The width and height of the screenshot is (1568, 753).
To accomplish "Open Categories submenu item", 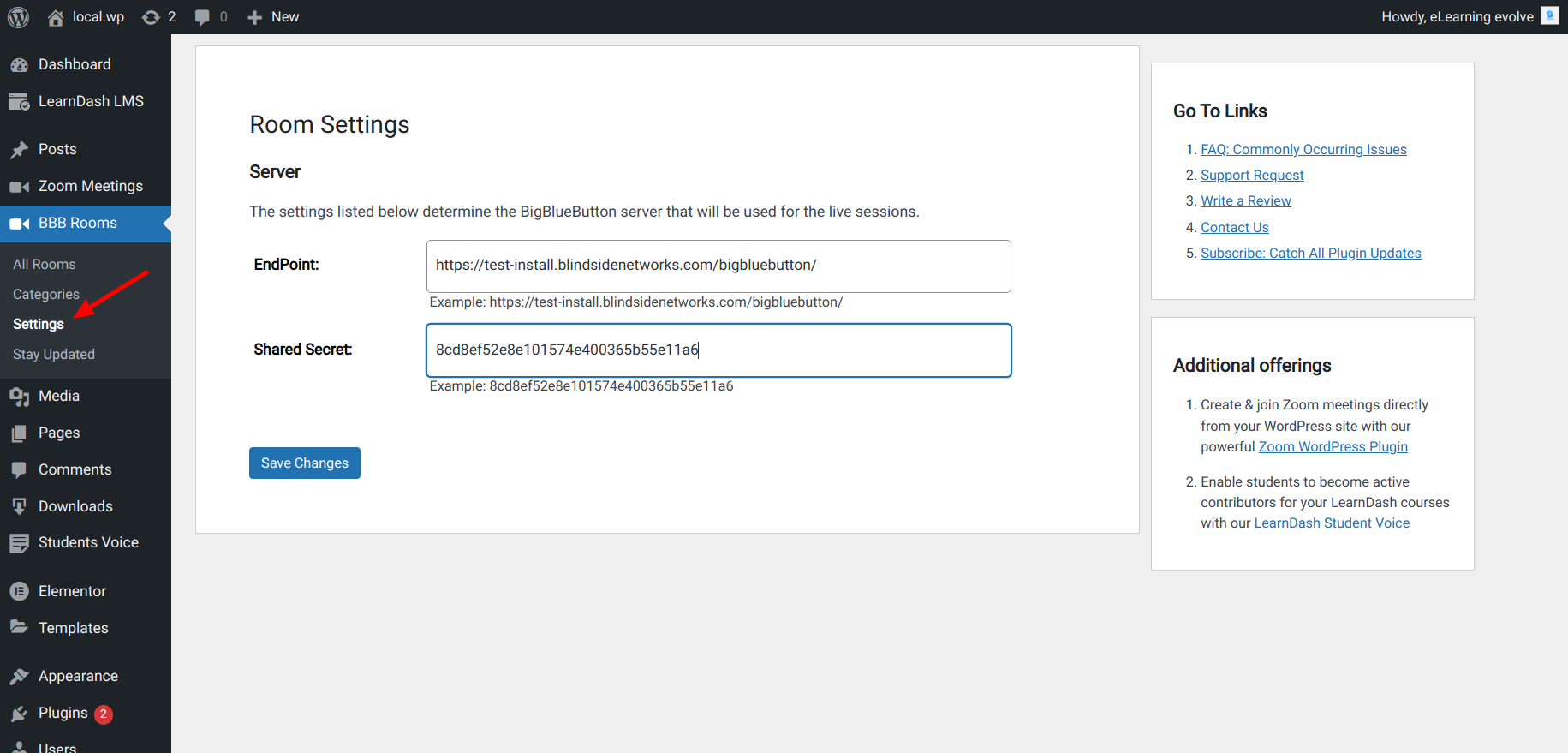I will [46, 295].
